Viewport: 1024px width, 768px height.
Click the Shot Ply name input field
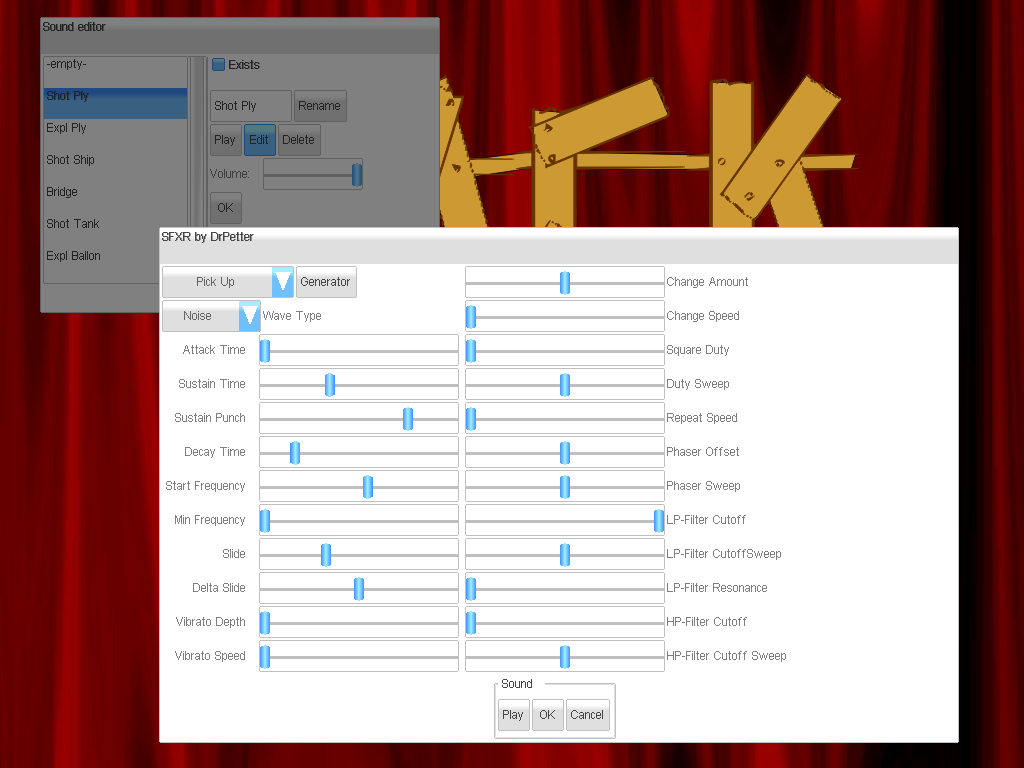[251, 106]
